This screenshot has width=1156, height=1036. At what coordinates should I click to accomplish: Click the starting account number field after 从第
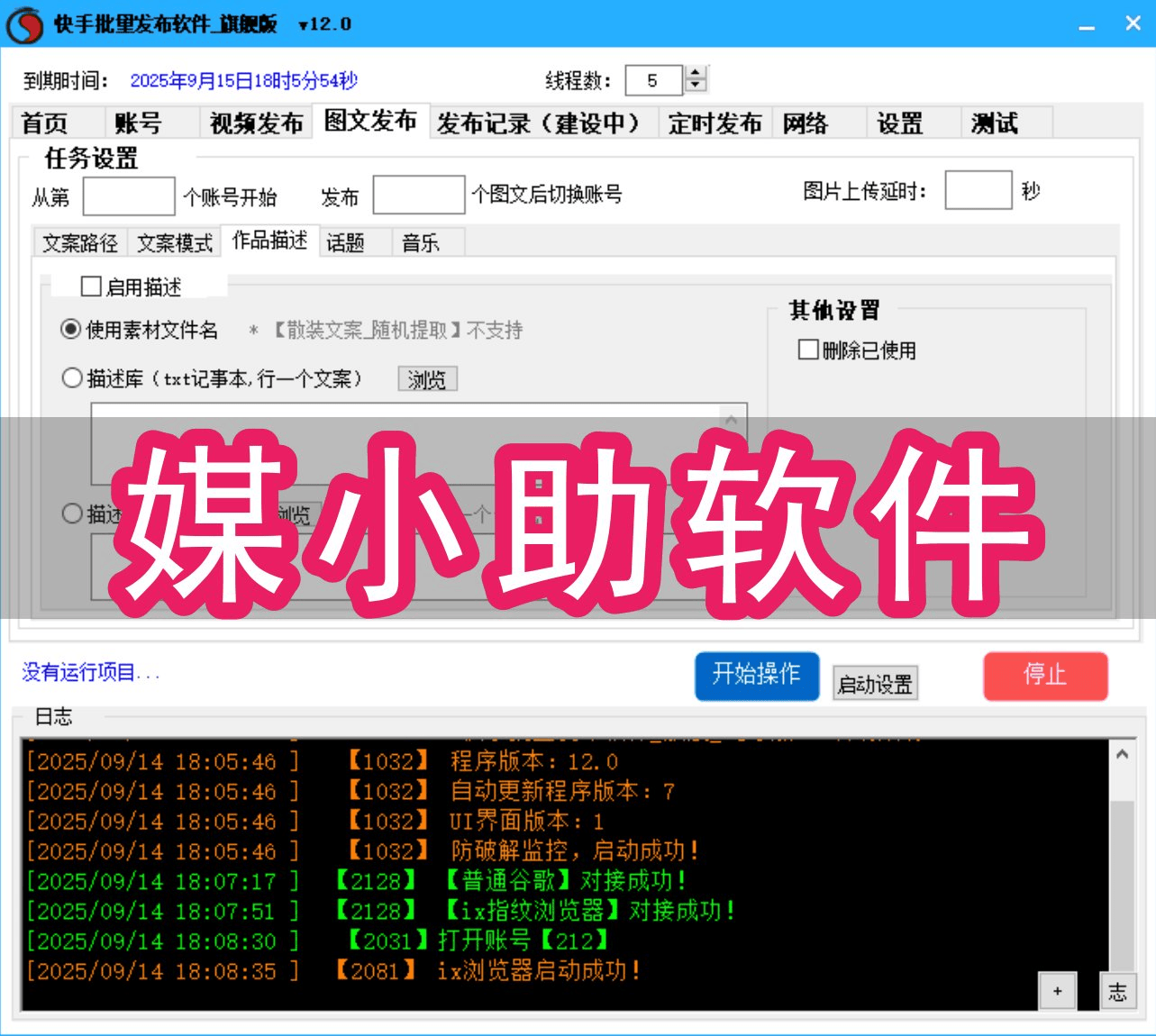[129, 195]
